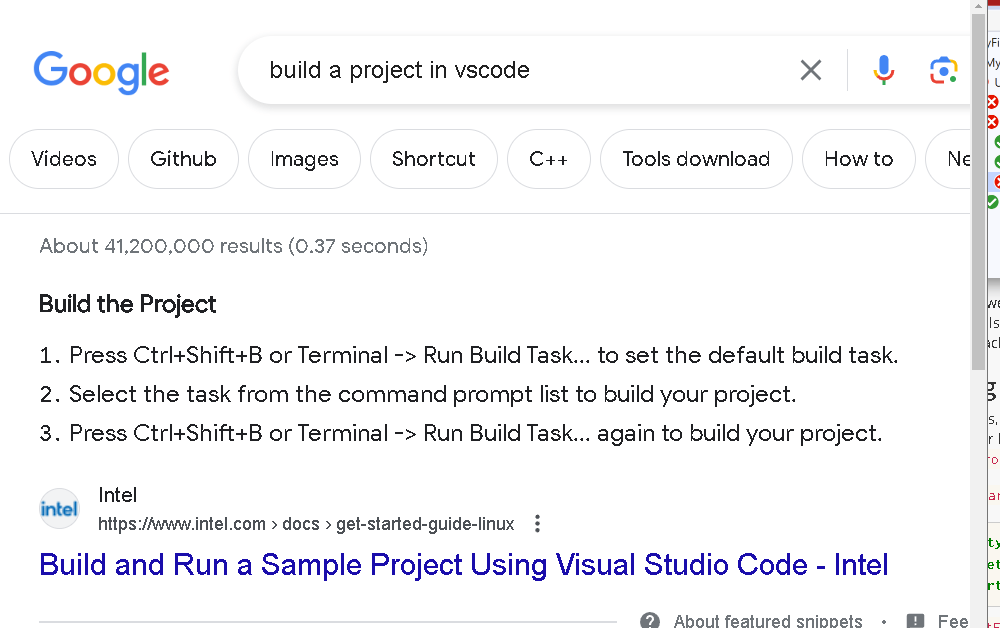Click the Build the Project snippet heading
This screenshot has width=1000, height=628.
coord(128,304)
